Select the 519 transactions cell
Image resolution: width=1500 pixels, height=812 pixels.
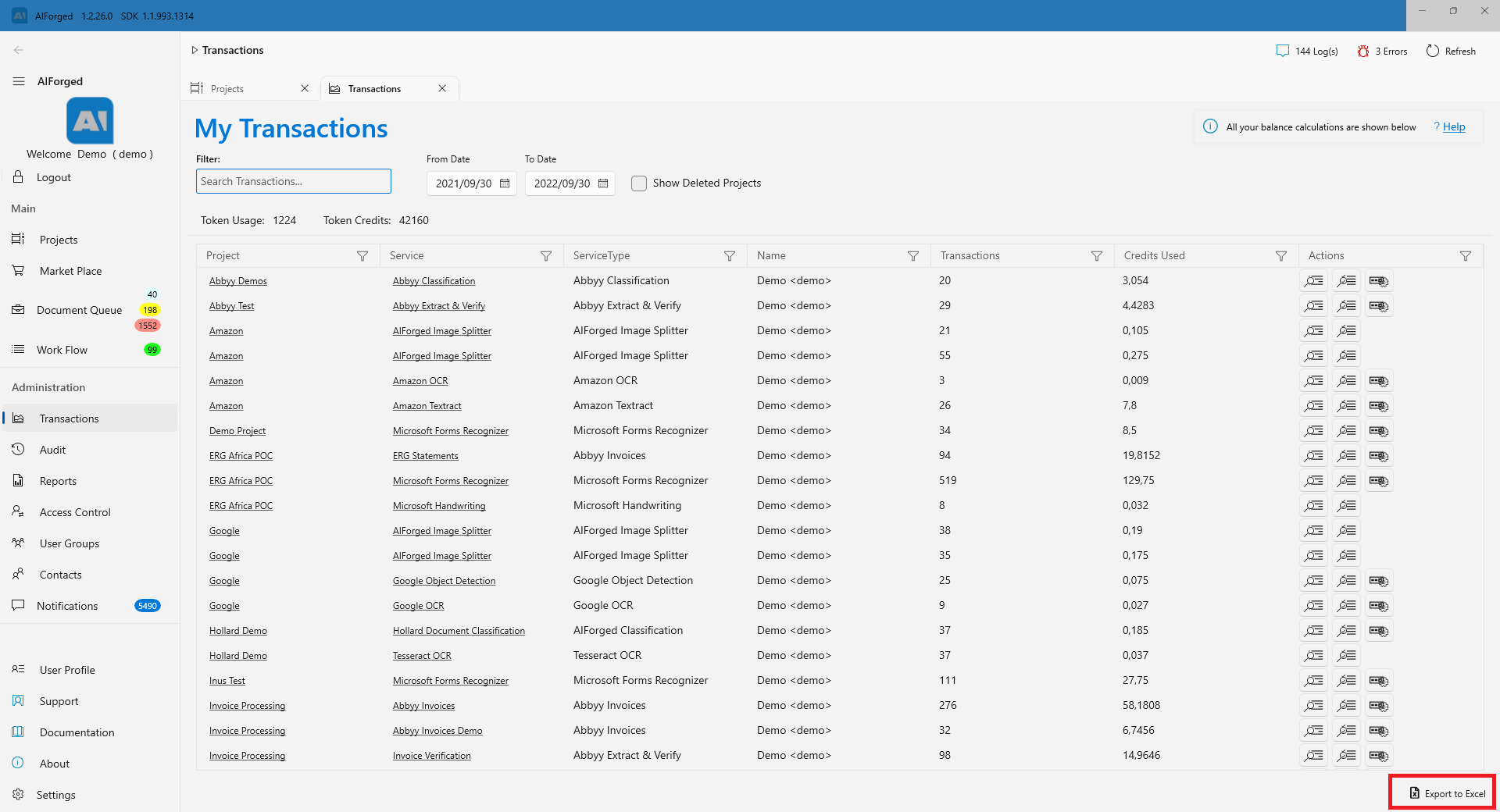[948, 481]
